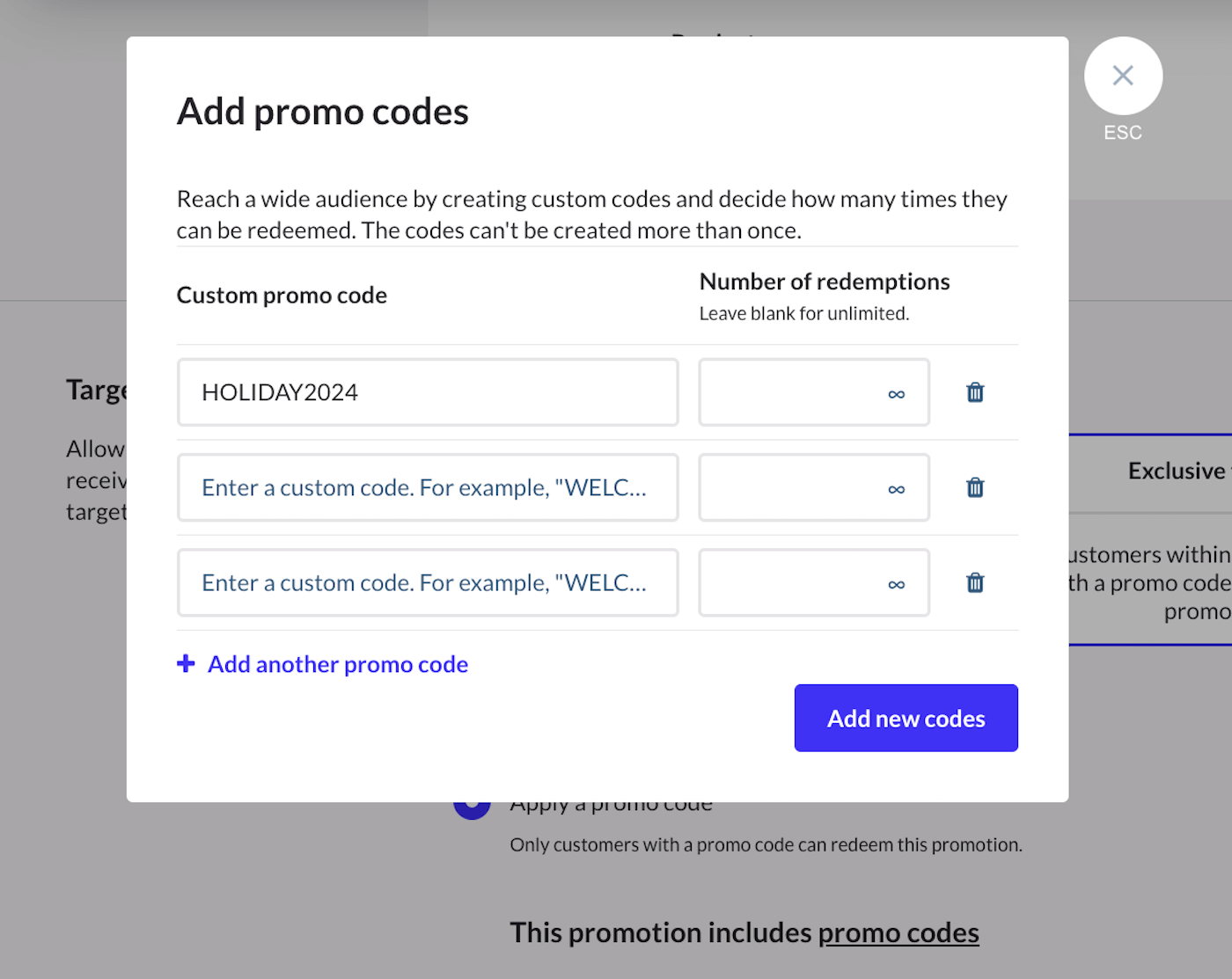The height and width of the screenshot is (979, 1232).
Task: Click infinity symbol in second row
Action: pyautogui.click(x=896, y=489)
